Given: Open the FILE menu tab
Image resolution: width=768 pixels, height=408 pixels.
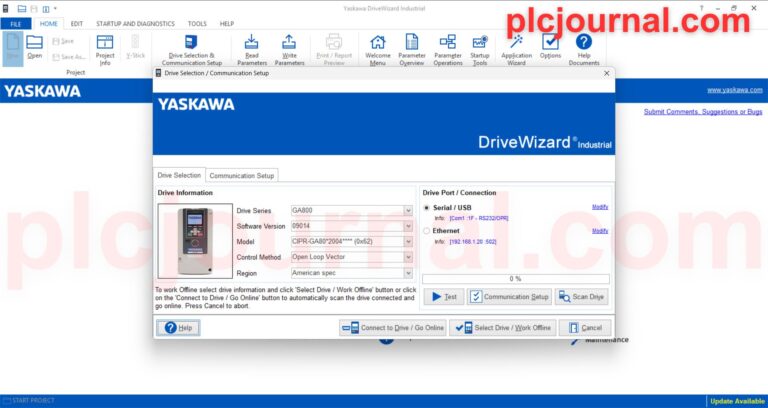Looking at the screenshot, I should 16,24.
